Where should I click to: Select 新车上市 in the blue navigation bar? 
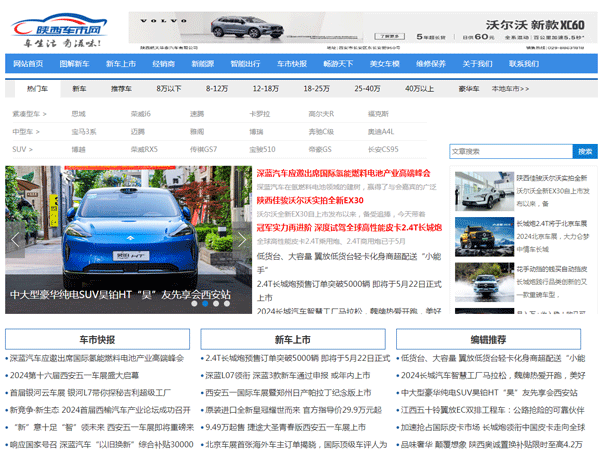[x=121, y=64]
